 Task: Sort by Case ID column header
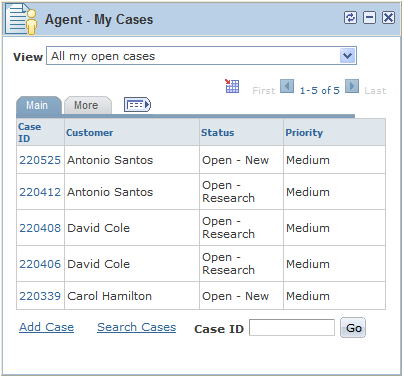(30, 132)
